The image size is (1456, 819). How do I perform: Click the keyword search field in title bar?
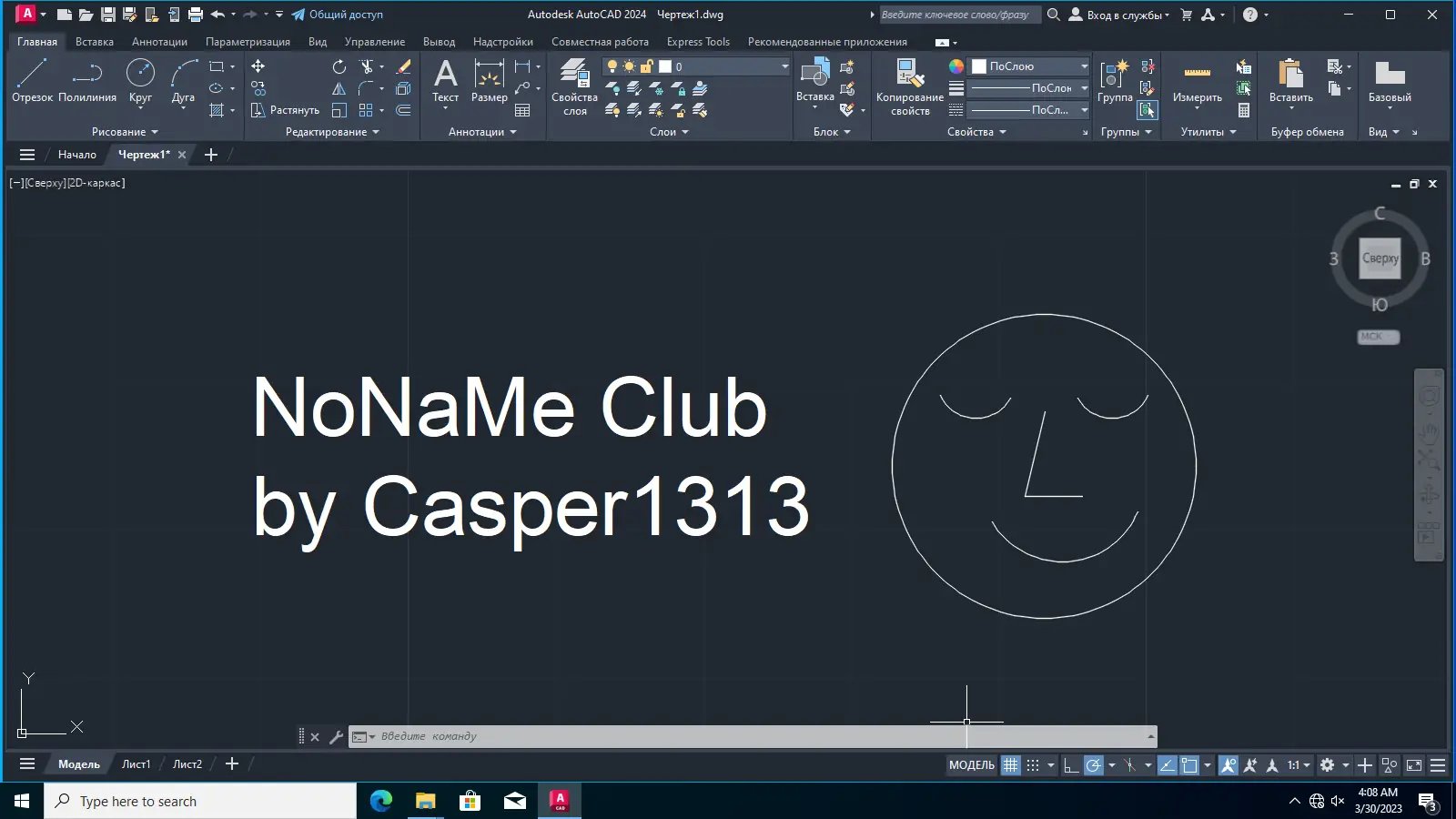[x=958, y=15]
